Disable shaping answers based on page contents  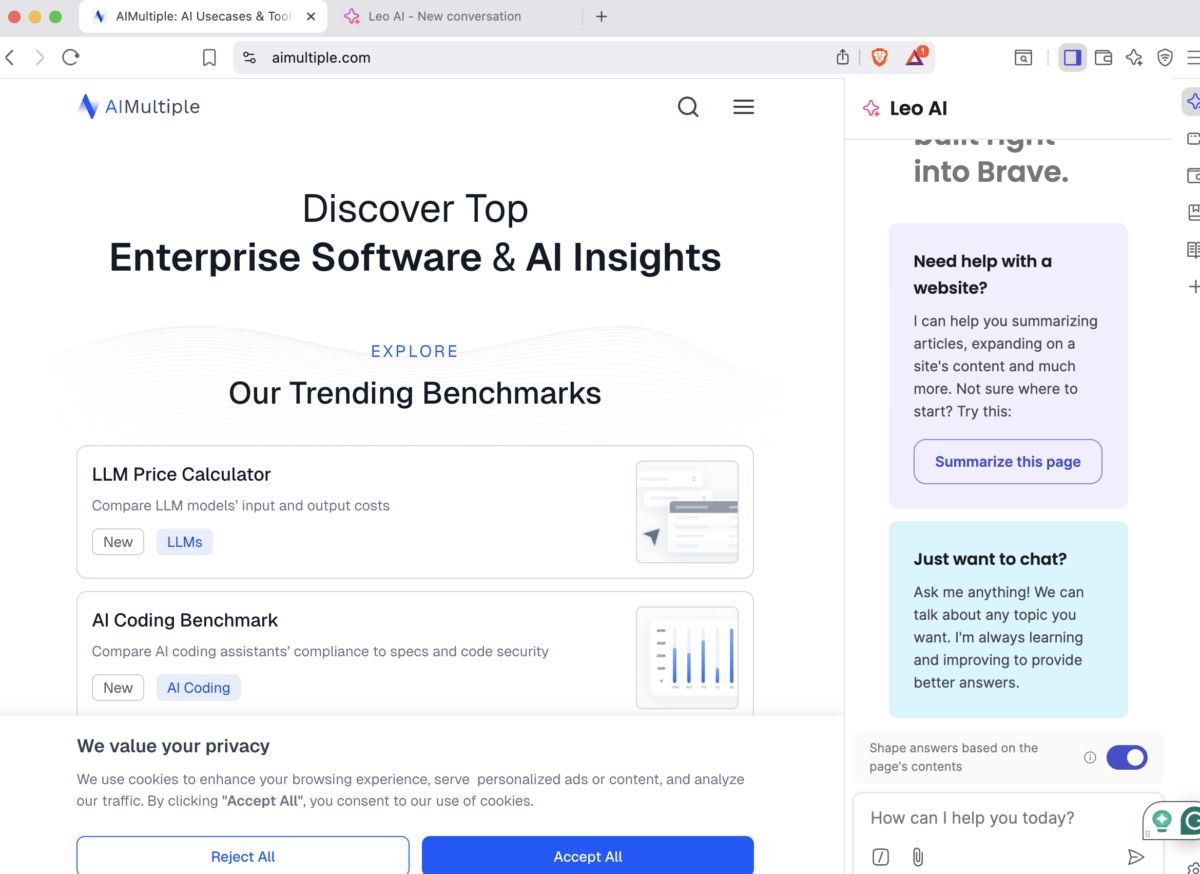point(1127,757)
